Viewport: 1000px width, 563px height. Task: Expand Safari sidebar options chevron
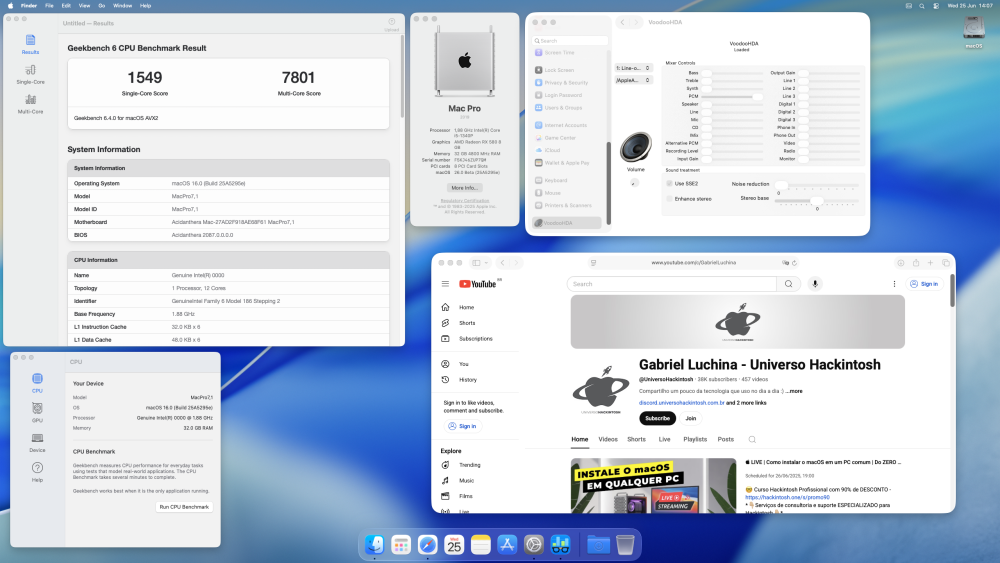pos(487,263)
